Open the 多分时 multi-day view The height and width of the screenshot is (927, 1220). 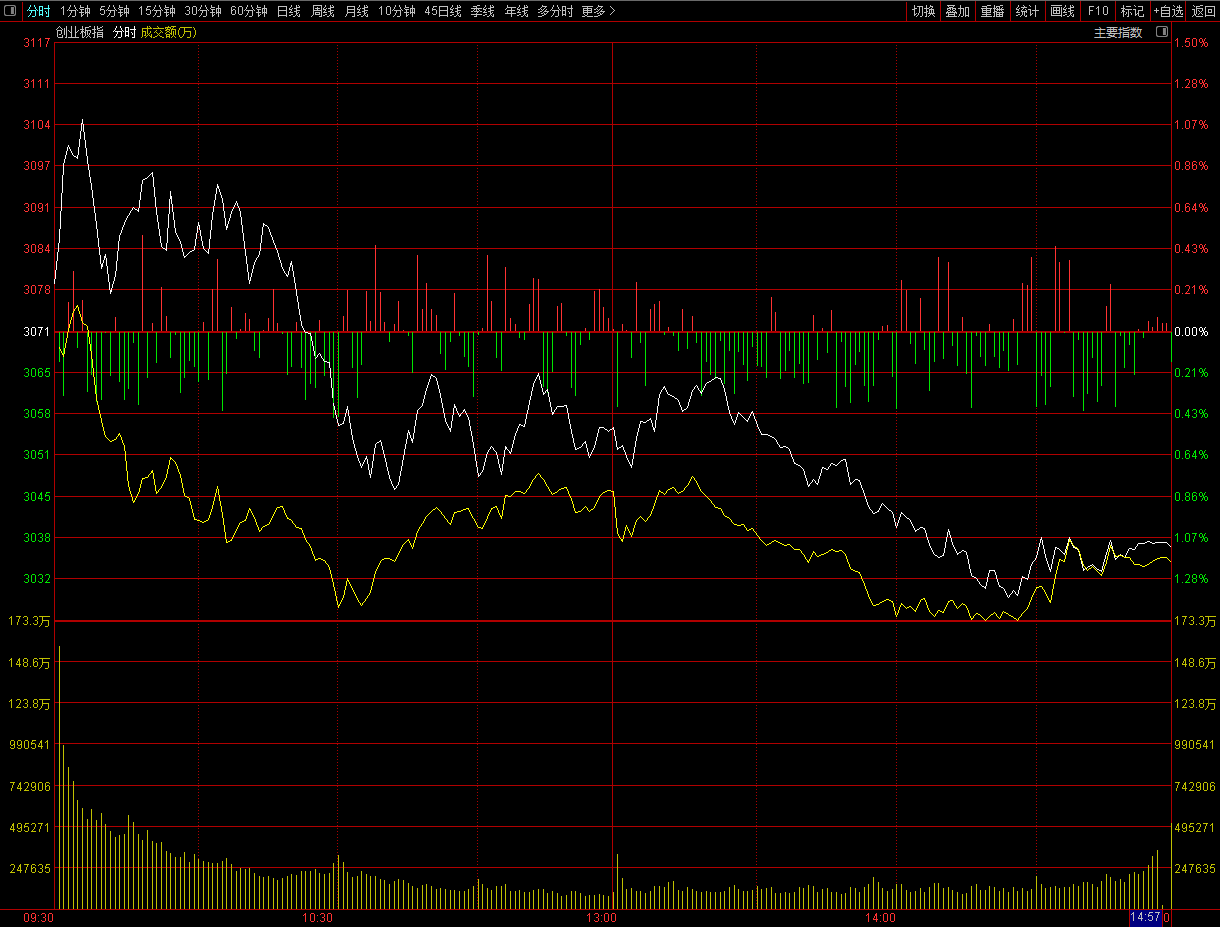pos(555,11)
